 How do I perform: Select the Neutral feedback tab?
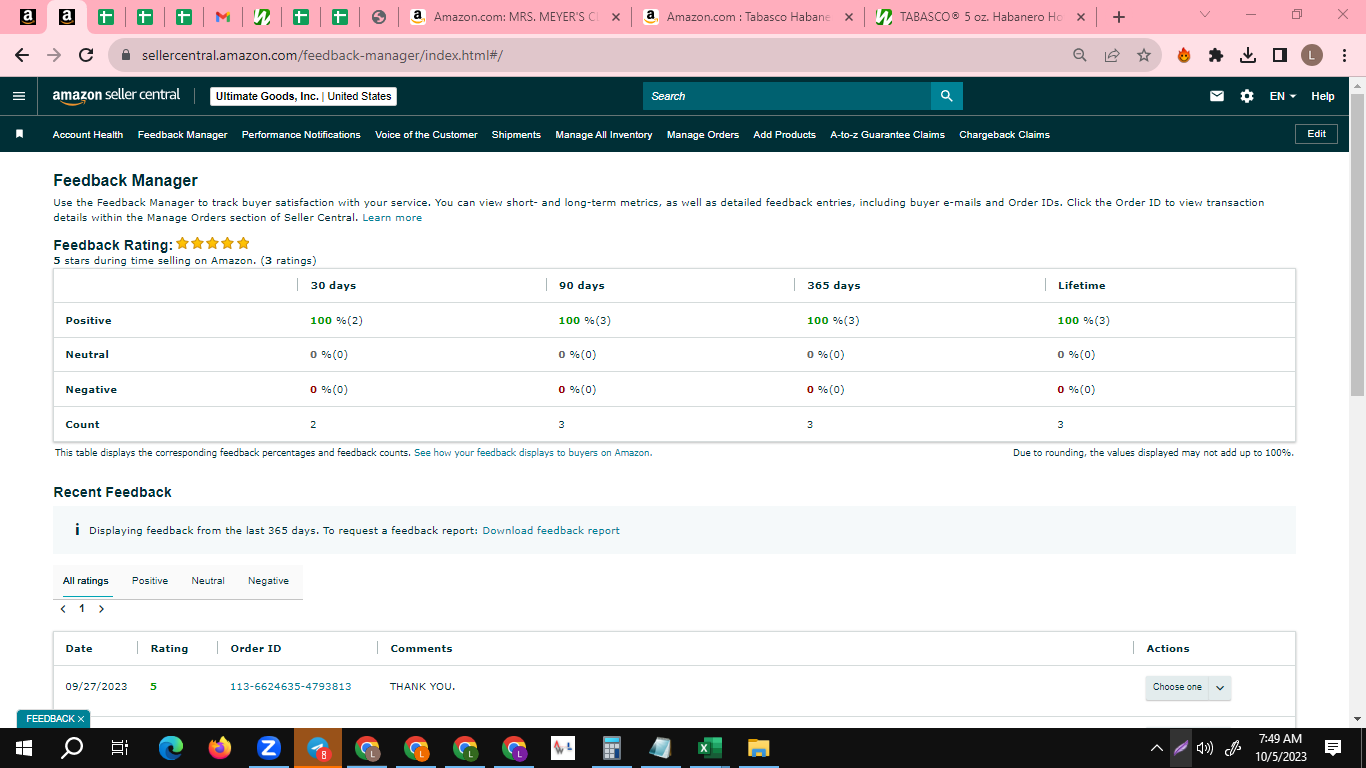[x=208, y=581]
